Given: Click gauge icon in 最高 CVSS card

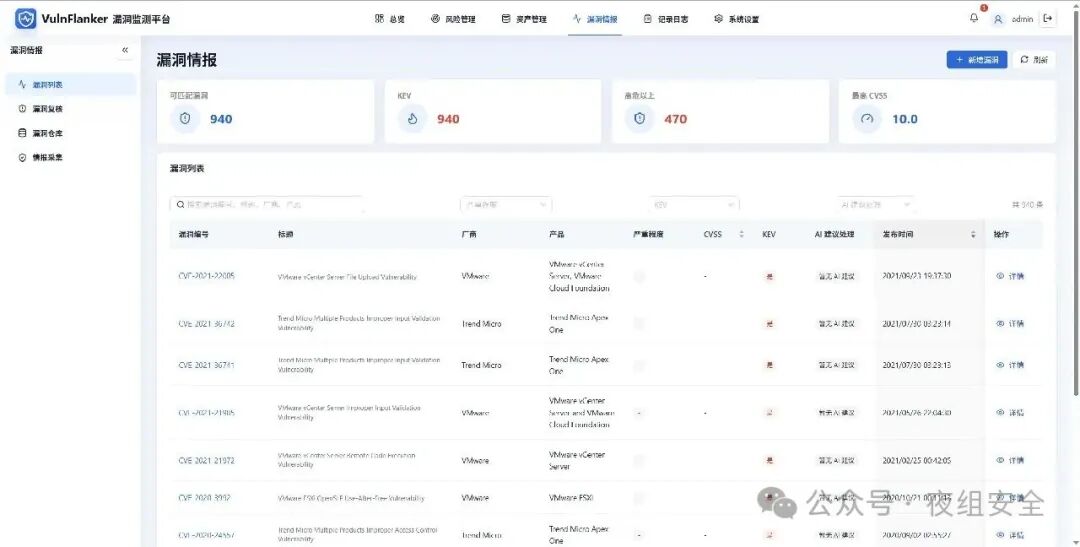Looking at the screenshot, I should point(866,118).
